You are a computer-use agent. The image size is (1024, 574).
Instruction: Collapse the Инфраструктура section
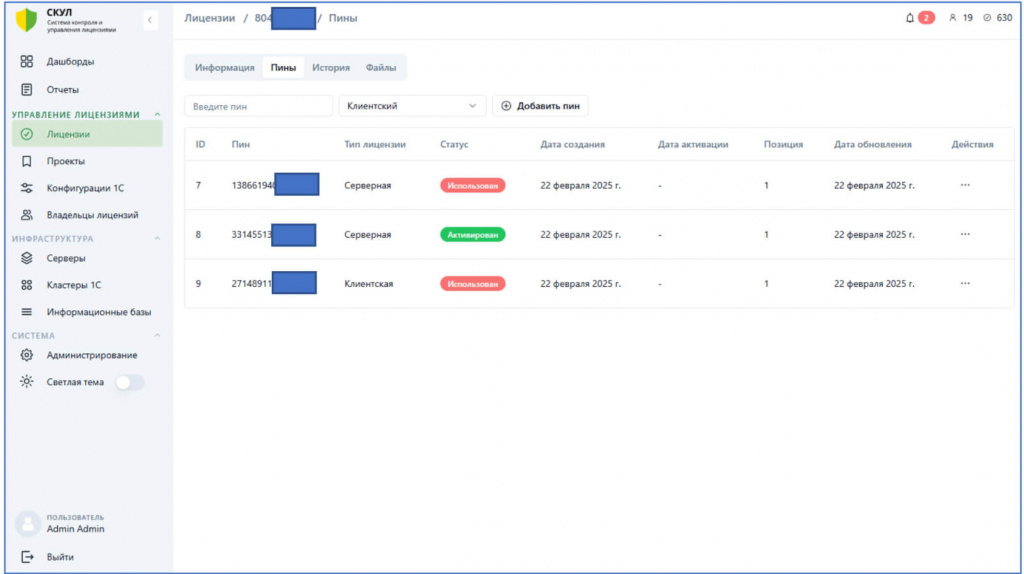tap(157, 239)
